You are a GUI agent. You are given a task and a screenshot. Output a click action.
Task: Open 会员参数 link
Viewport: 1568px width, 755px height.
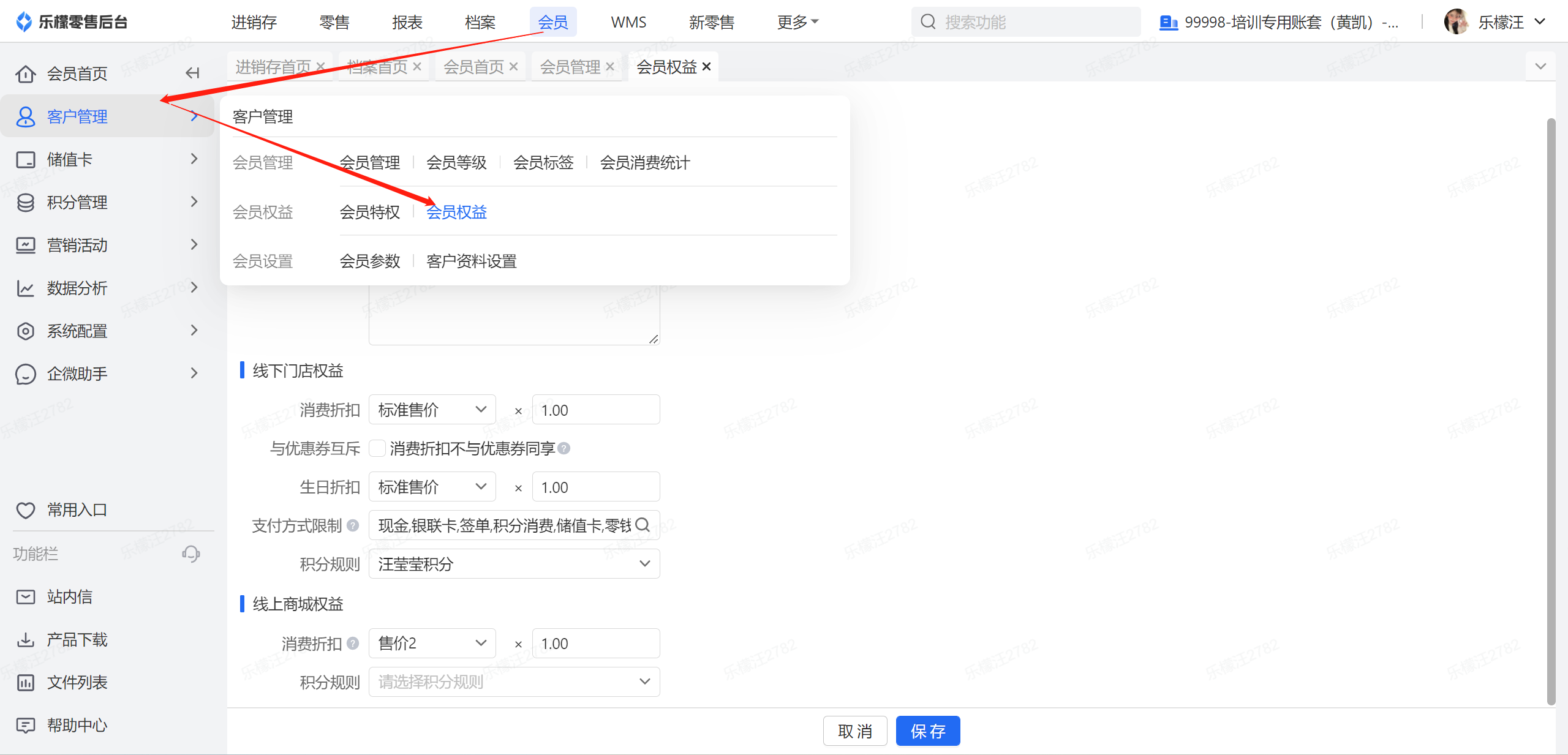point(370,261)
